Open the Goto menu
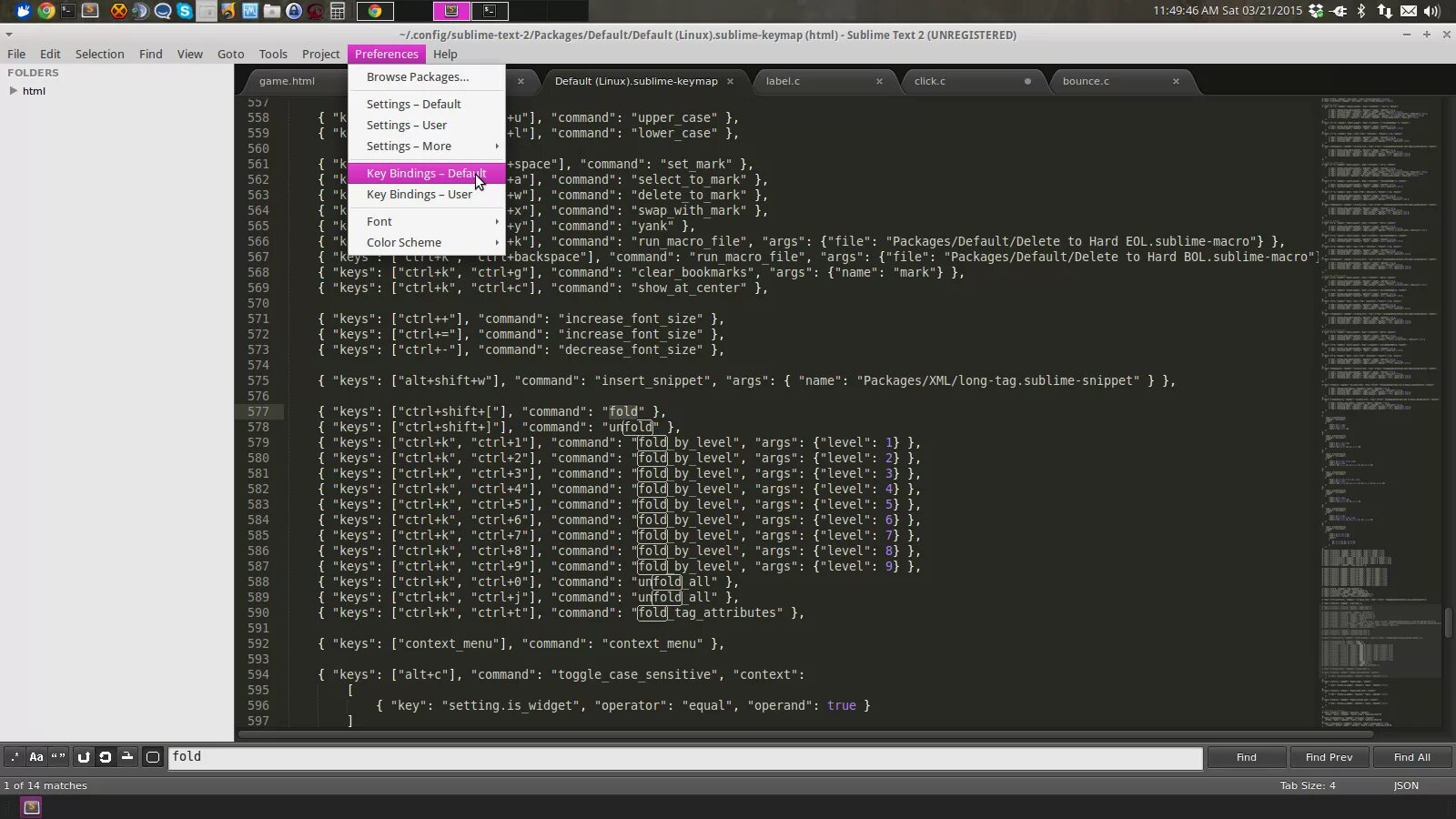Image resolution: width=1456 pixels, height=819 pixels. [x=230, y=55]
